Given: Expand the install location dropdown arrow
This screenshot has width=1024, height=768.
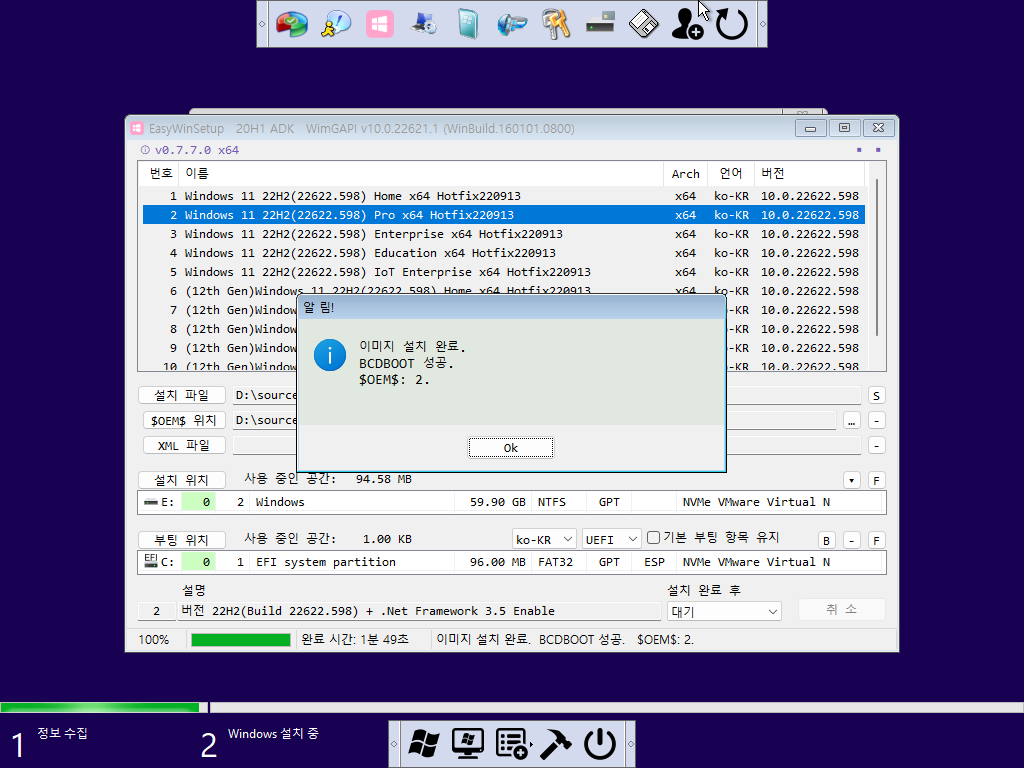Looking at the screenshot, I should point(852,481).
